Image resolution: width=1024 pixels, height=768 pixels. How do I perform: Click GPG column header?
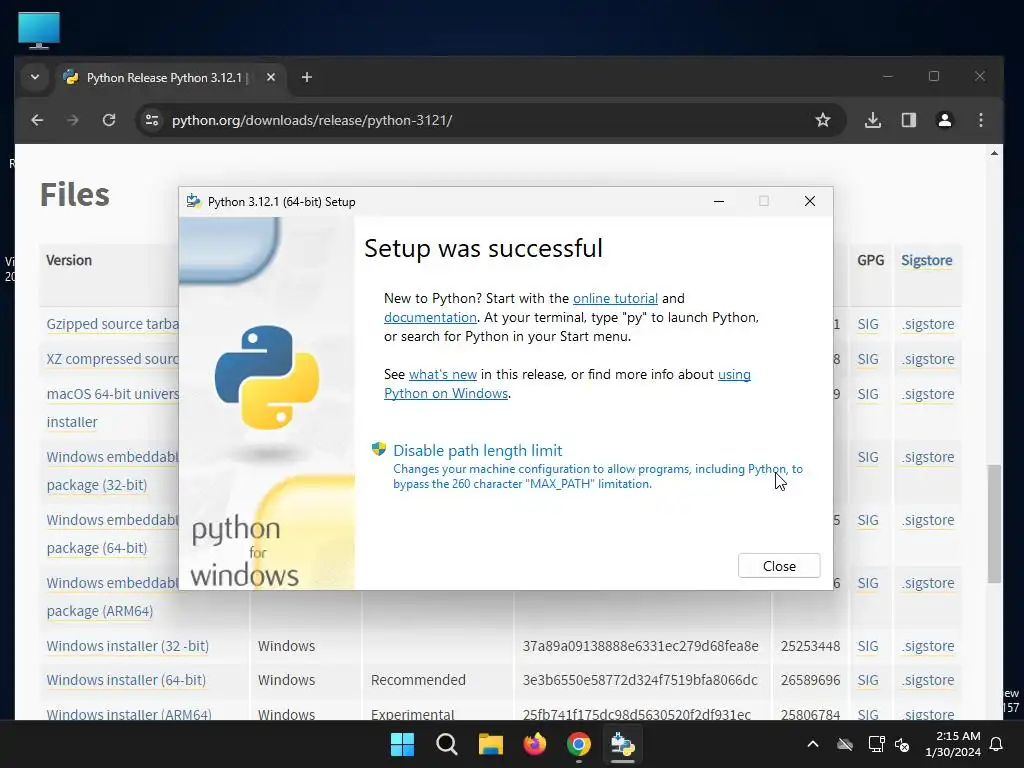(x=870, y=260)
